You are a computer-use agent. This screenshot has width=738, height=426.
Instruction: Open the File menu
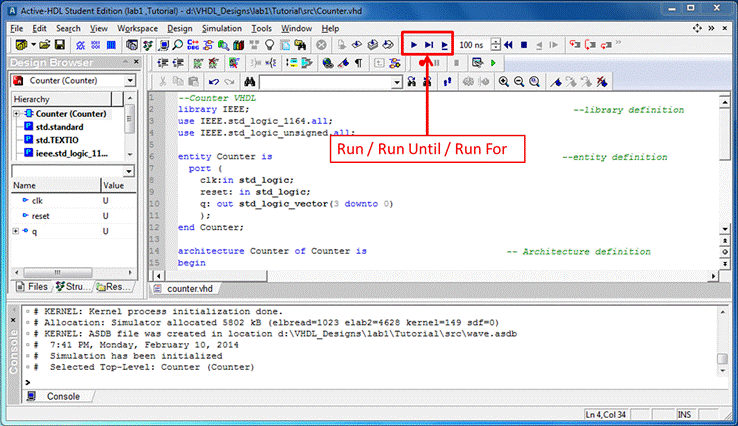[16, 29]
